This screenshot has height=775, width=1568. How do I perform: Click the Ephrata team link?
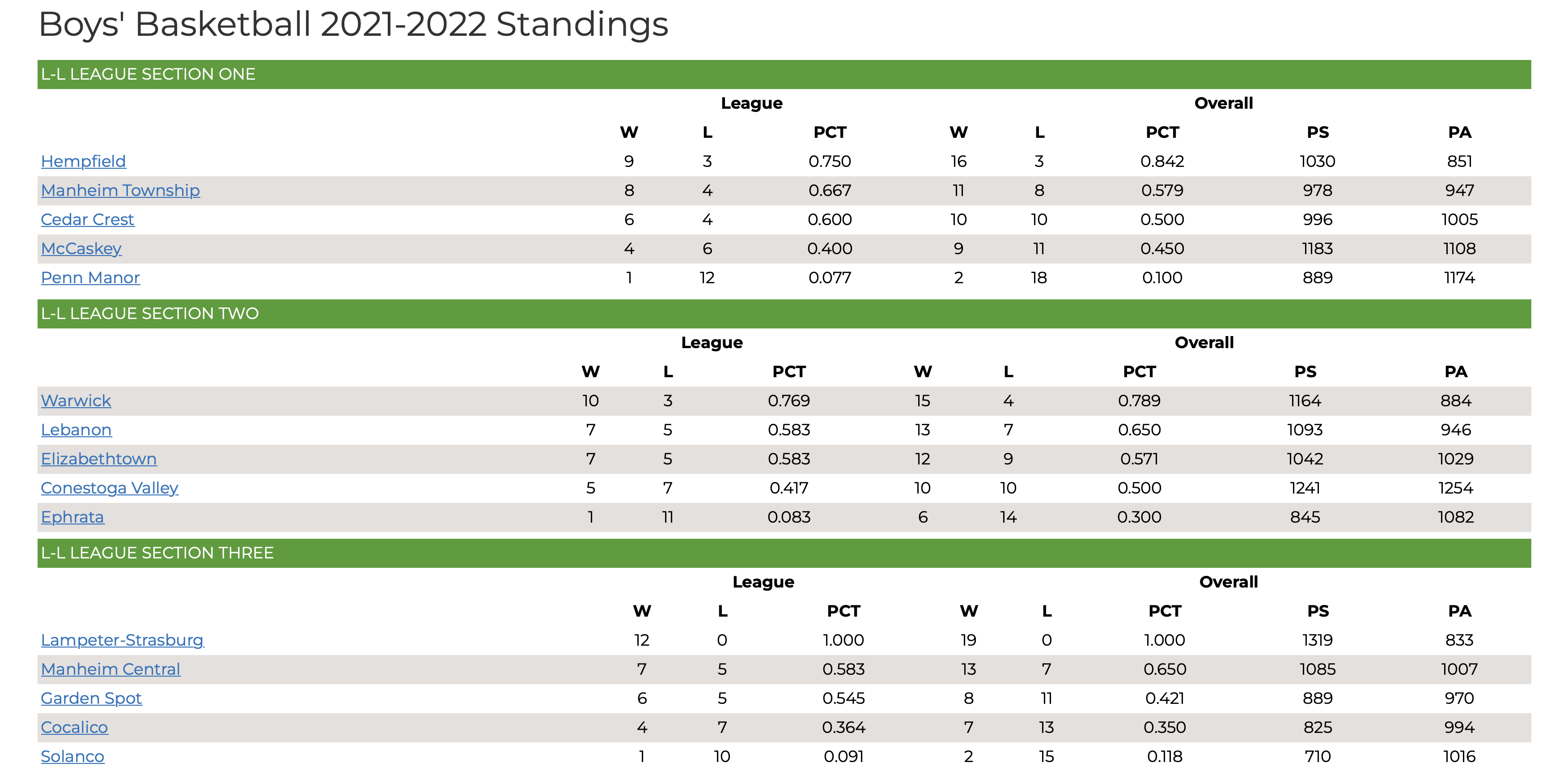pyautogui.click(x=72, y=517)
